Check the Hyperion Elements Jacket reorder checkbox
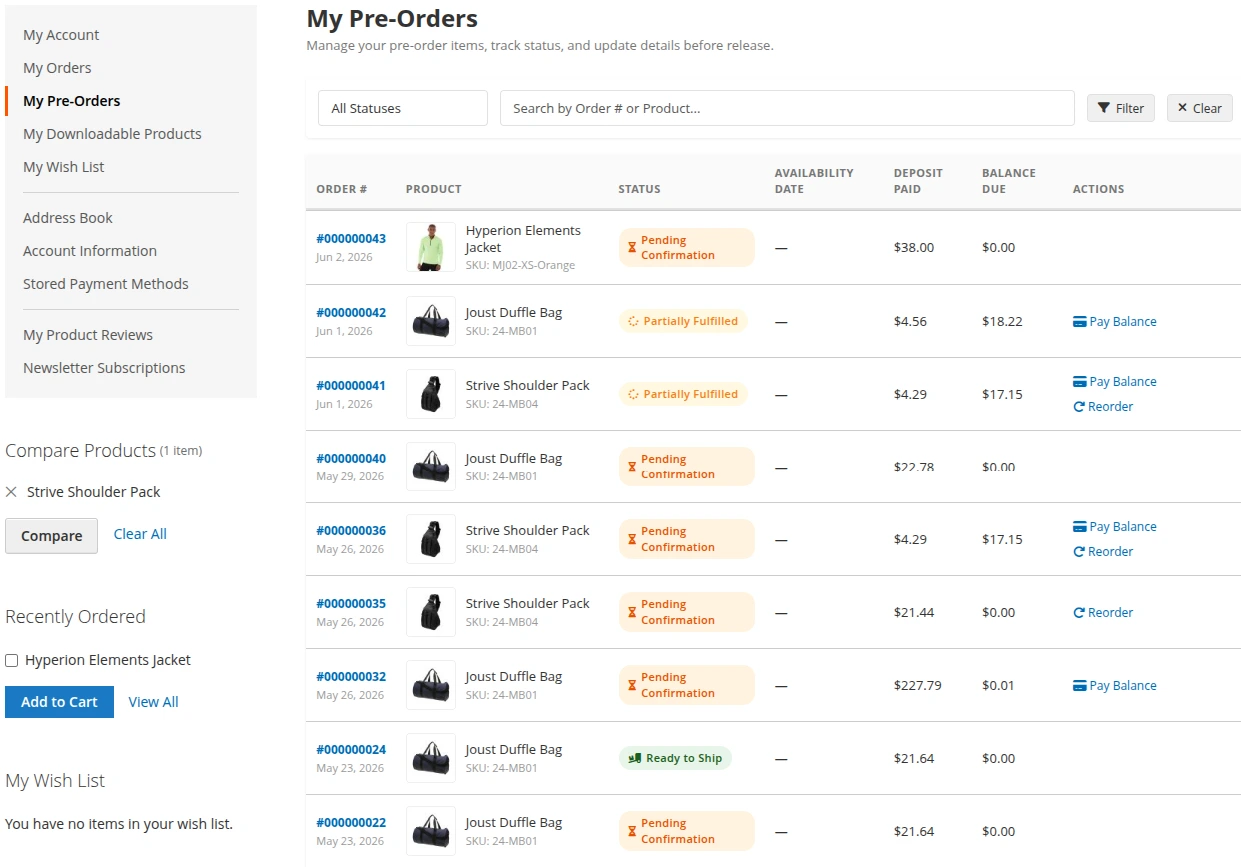Screen dimensions: 1241x867 pos(12,661)
